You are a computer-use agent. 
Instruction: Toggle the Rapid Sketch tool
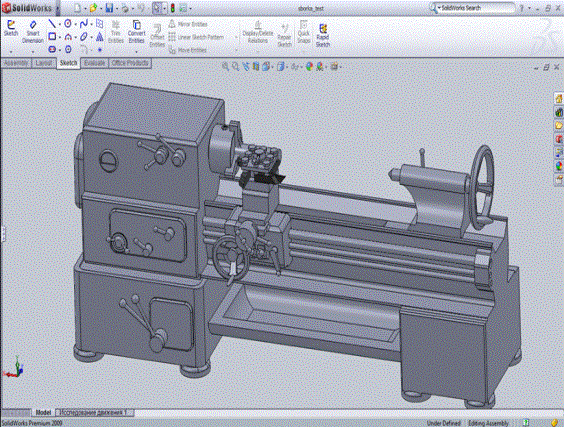pyautogui.click(x=323, y=35)
